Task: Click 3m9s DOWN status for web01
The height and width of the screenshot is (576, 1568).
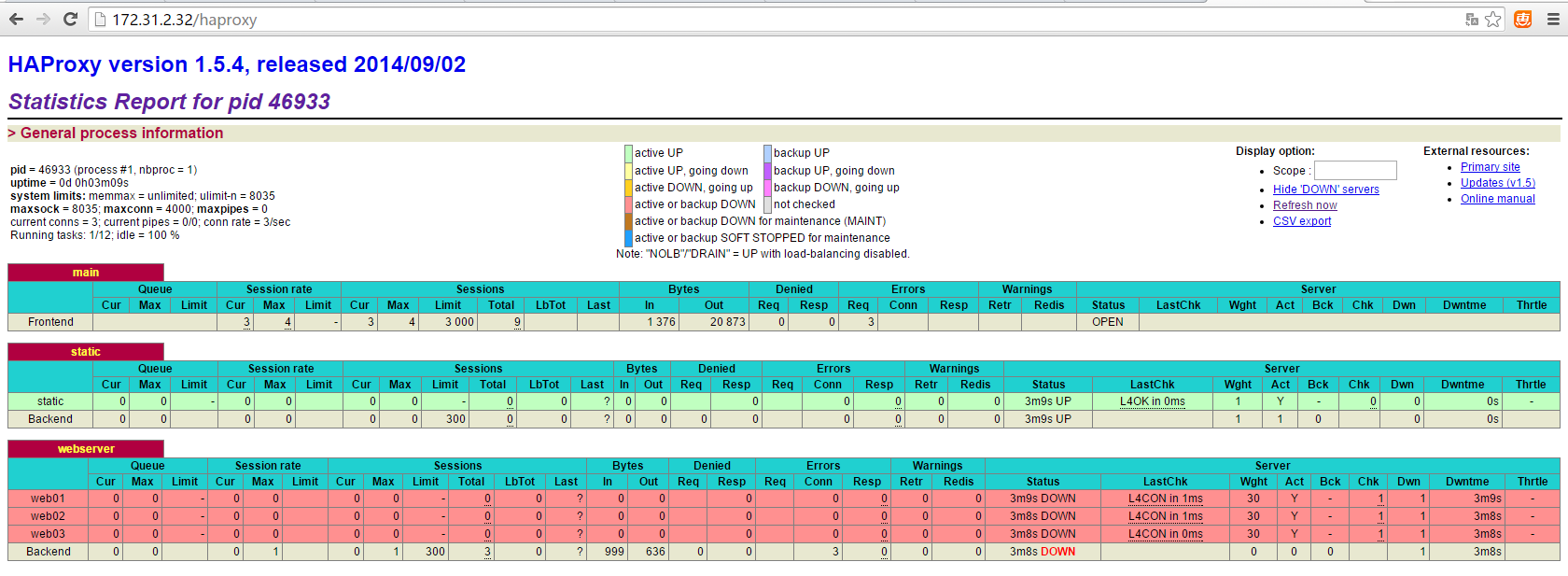Action: [x=1043, y=499]
